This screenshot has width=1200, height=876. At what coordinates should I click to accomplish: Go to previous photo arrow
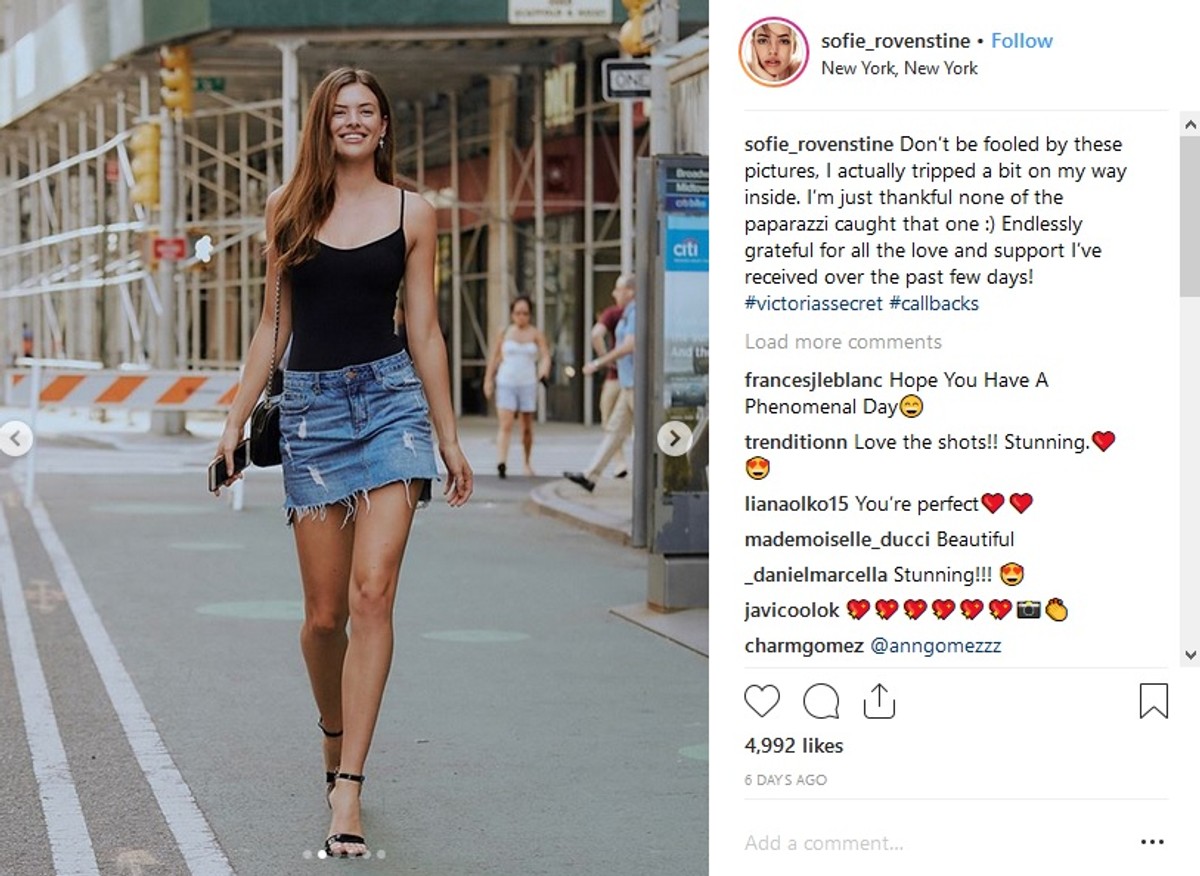15,438
